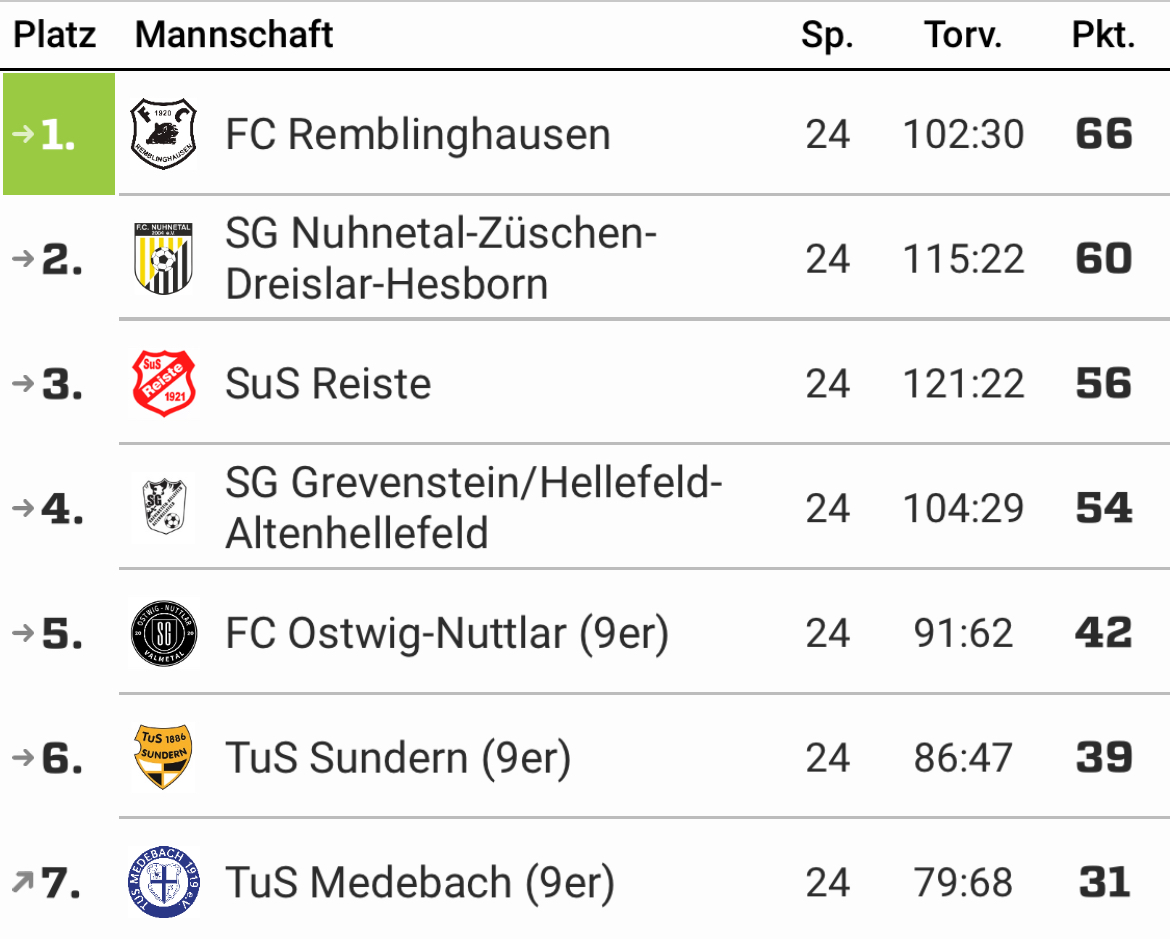Open the SG Nuhnetal yellow-black striped crest
The height and width of the screenshot is (939, 1170).
click(163, 258)
